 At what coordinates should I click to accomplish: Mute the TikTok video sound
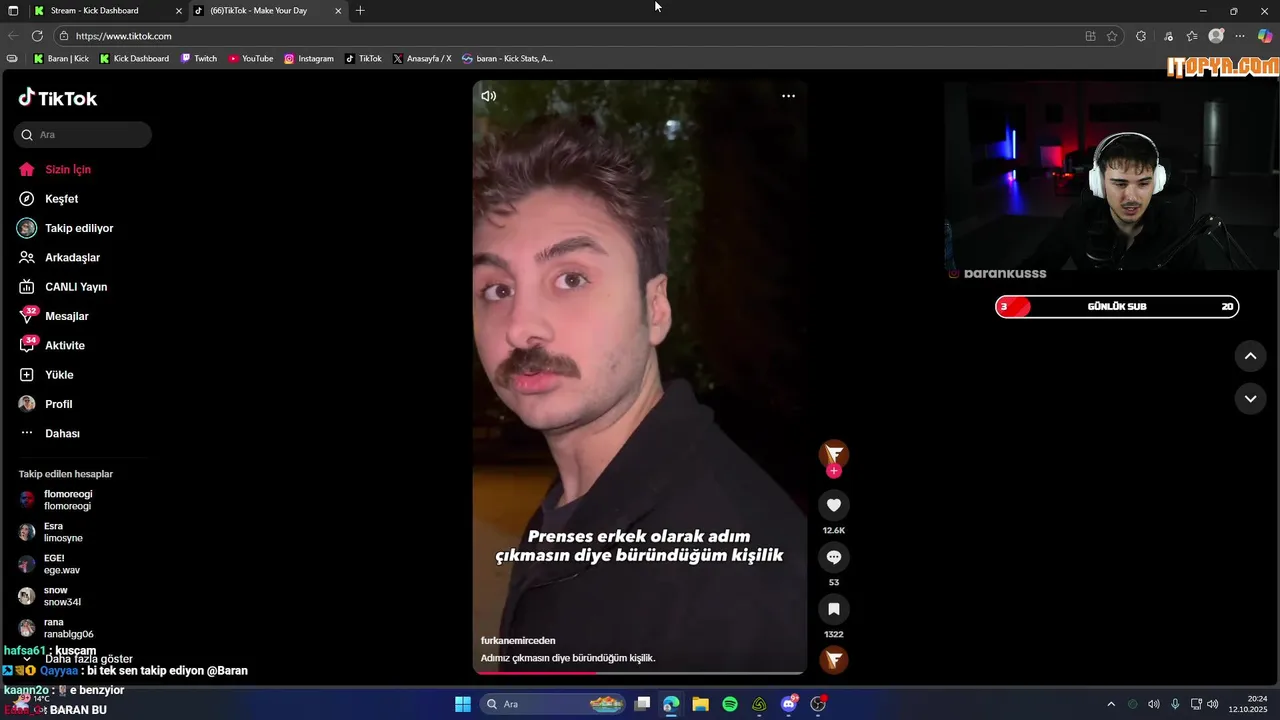coord(489,96)
